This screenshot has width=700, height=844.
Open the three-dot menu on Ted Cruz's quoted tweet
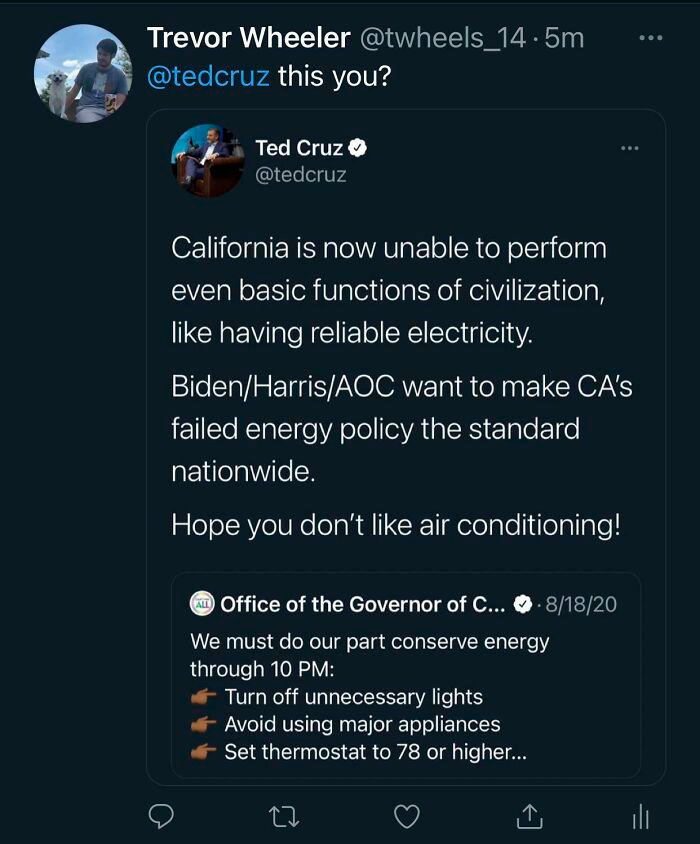(x=629, y=146)
